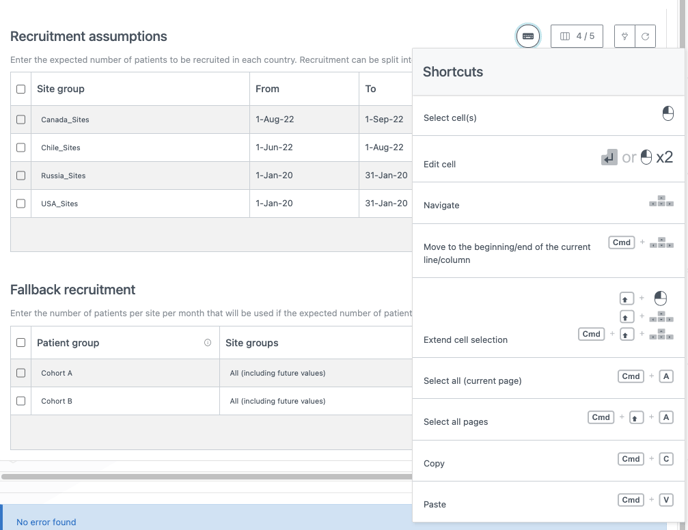
Task: Open the 4 / 5 columns selector
Action: click(x=577, y=37)
